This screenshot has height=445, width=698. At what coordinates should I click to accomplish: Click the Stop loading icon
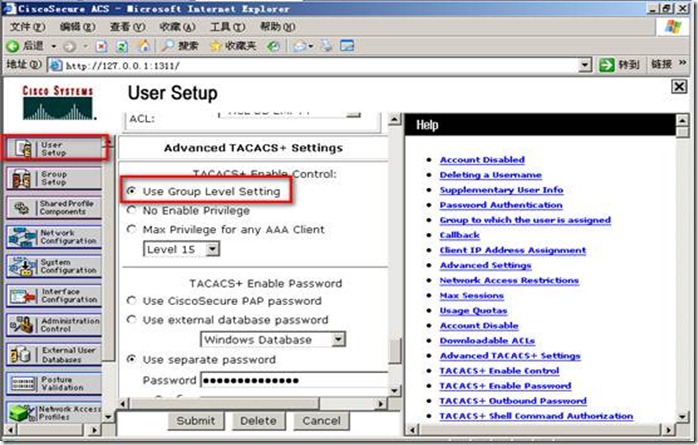[x=102, y=46]
